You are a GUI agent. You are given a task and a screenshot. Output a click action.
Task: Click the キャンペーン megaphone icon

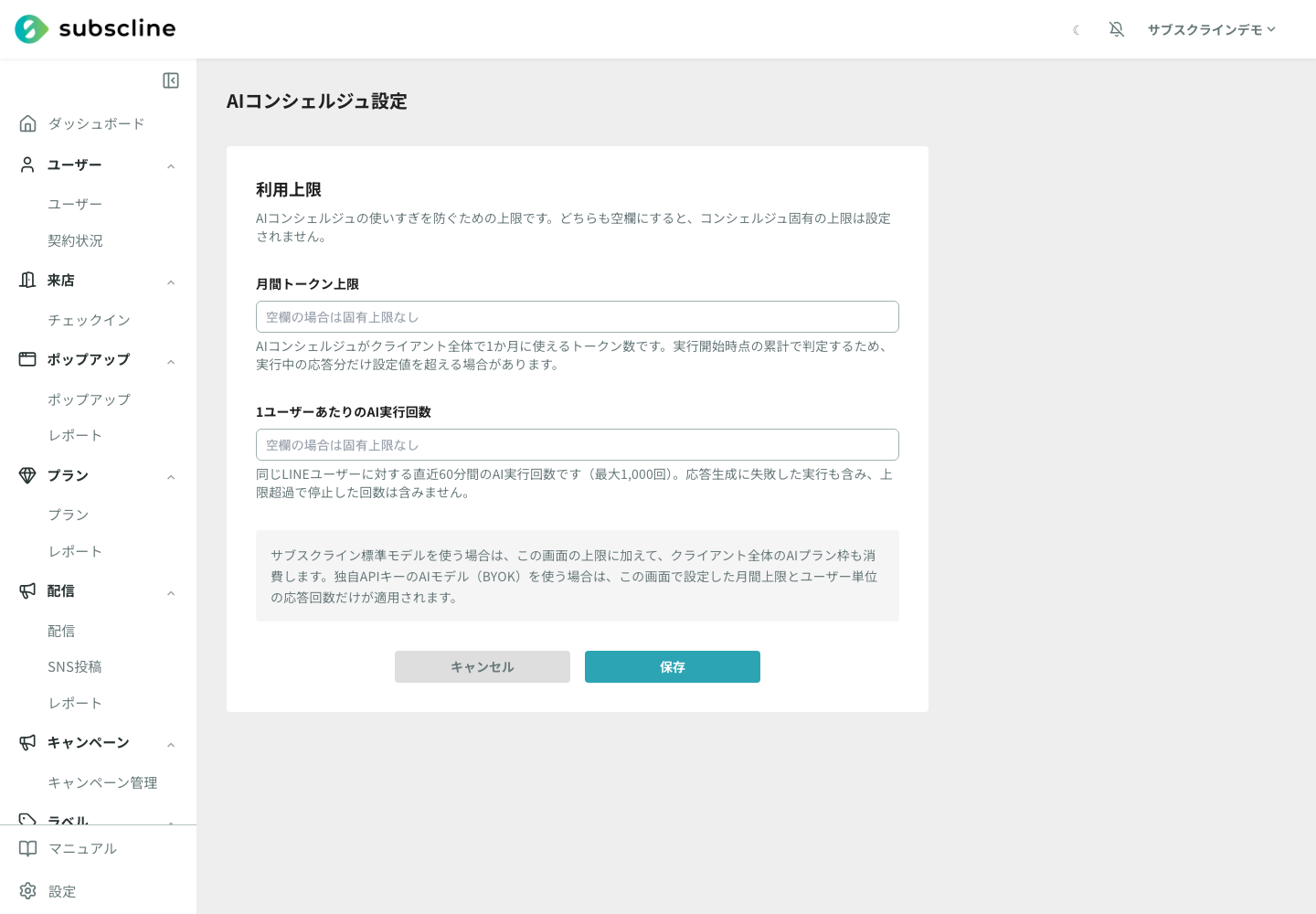tap(27, 742)
